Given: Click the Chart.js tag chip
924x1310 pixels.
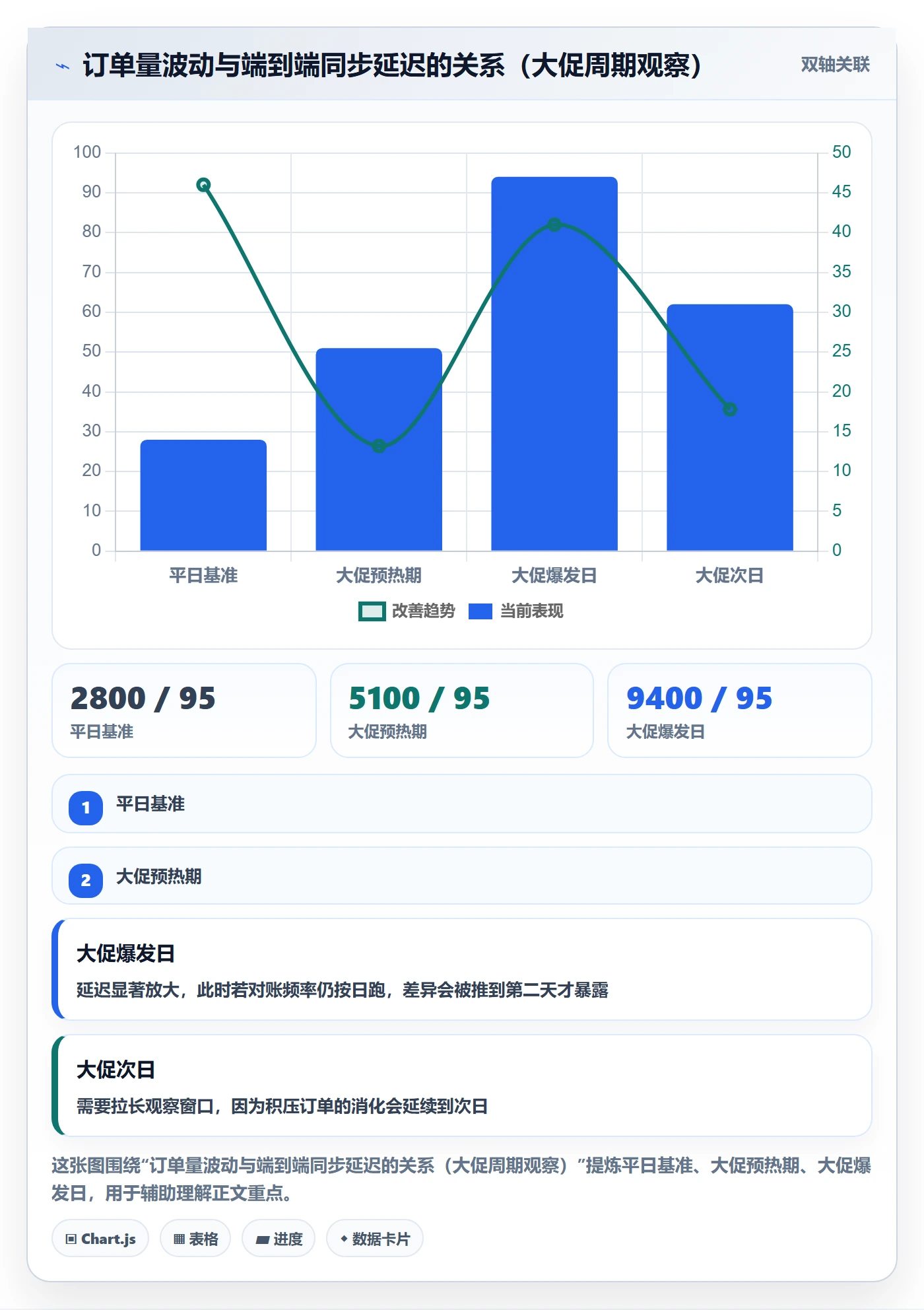Looking at the screenshot, I should [x=100, y=1239].
